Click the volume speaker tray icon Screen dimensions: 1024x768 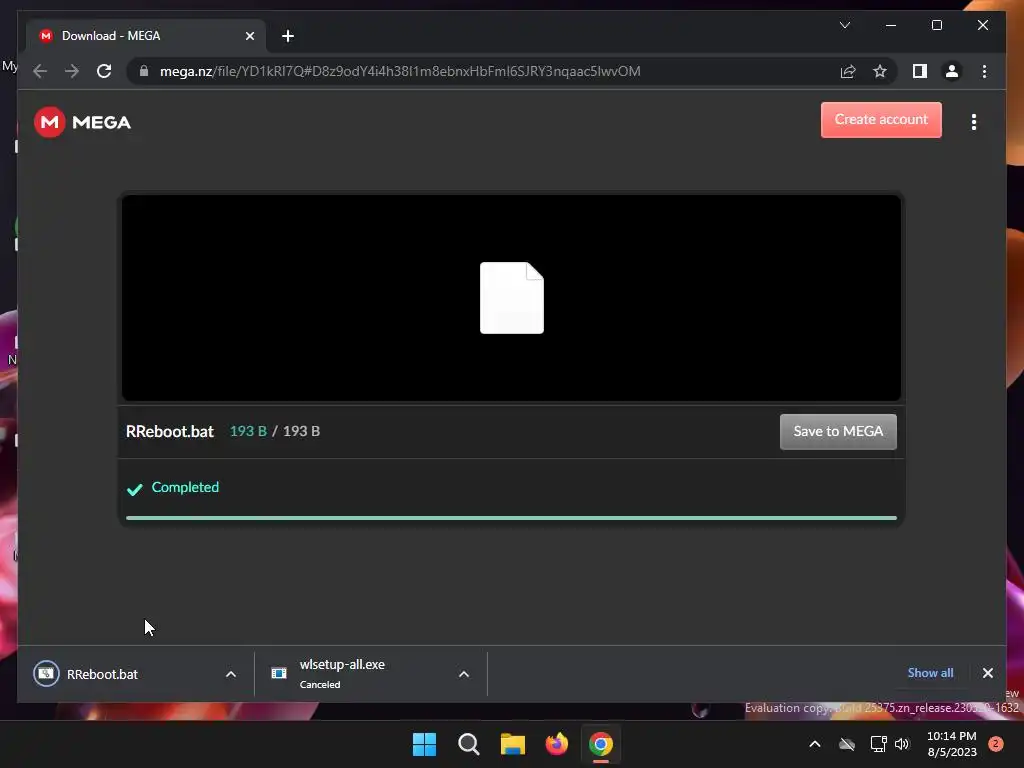[902, 744]
